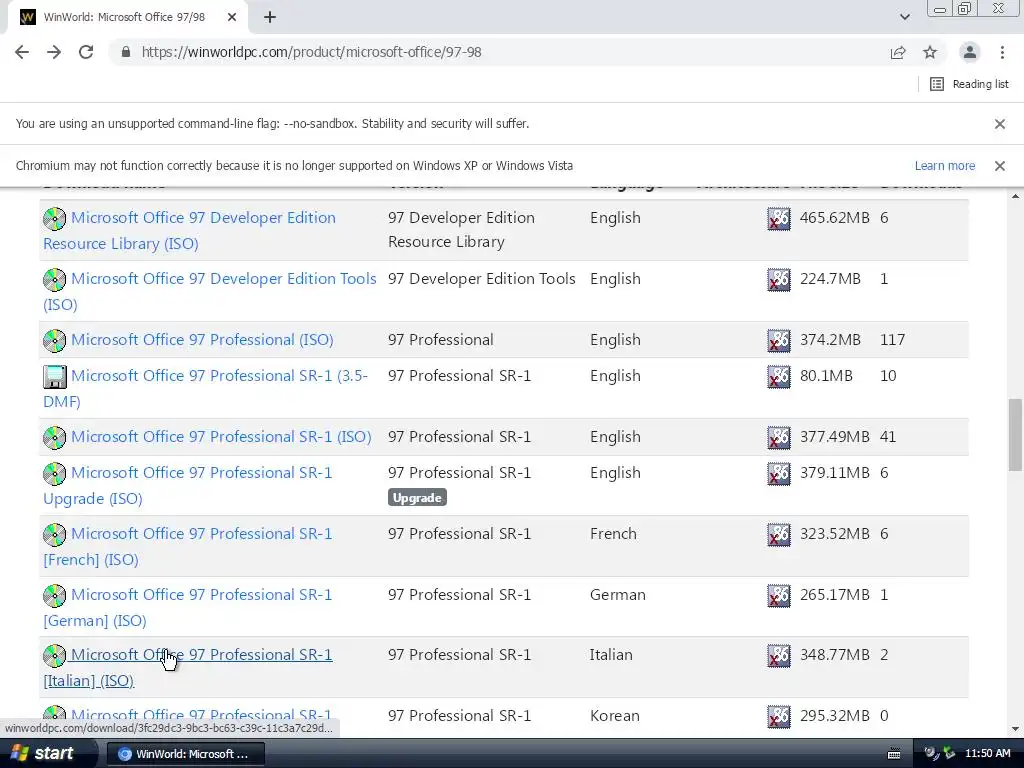Go back to the previous page

[x=22, y=52]
